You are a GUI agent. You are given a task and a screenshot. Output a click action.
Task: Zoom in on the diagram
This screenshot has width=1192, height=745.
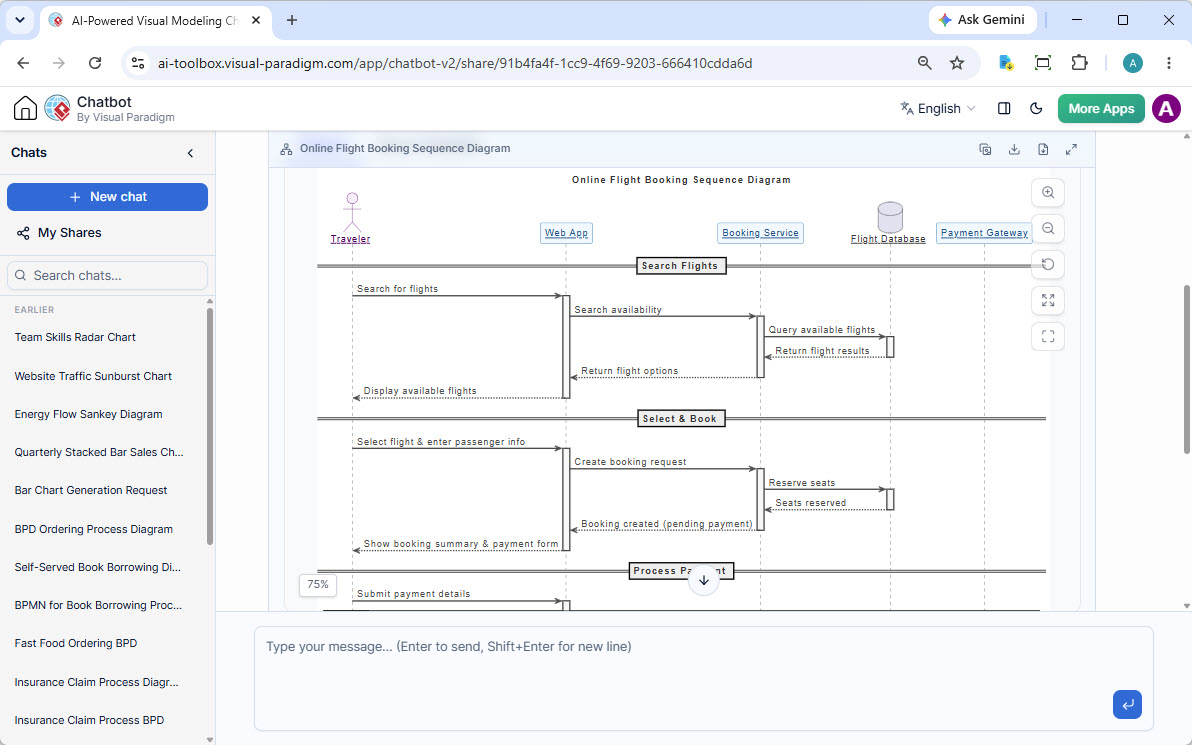tap(1048, 192)
